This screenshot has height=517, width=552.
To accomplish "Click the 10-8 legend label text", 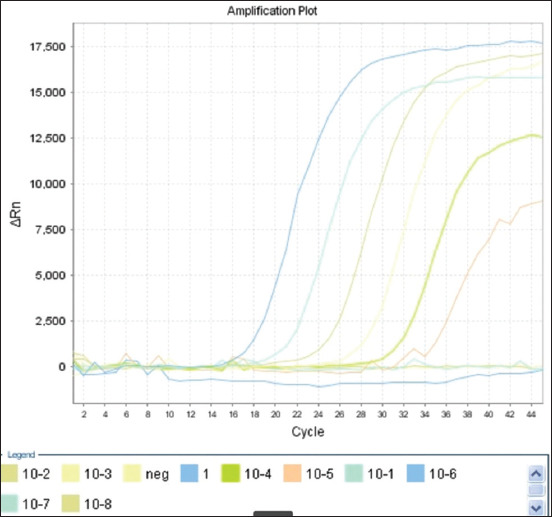I will [x=98, y=504].
